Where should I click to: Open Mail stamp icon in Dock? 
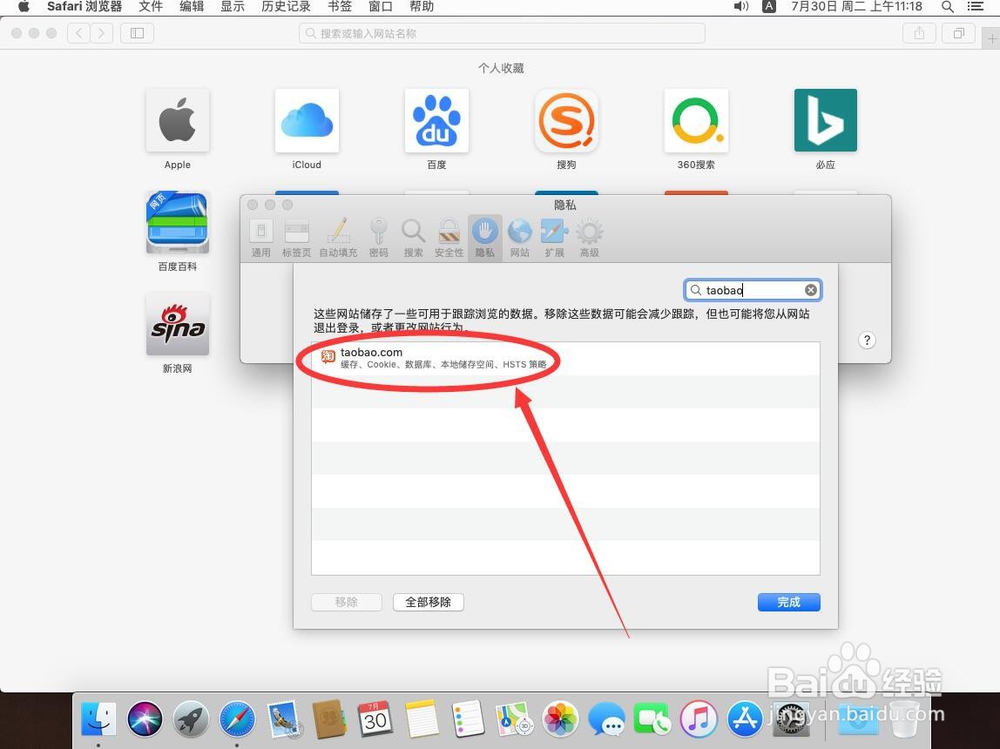coord(283,719)
